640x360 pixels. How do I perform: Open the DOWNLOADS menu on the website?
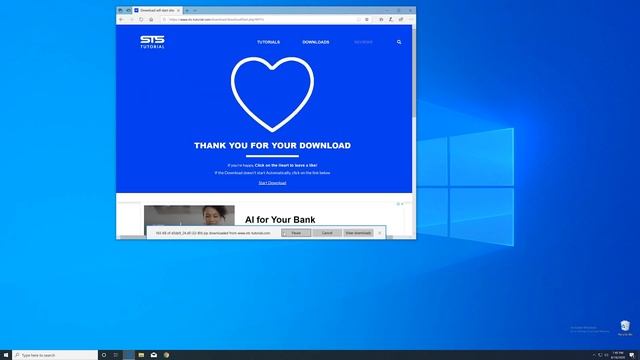tap(316, 42)
